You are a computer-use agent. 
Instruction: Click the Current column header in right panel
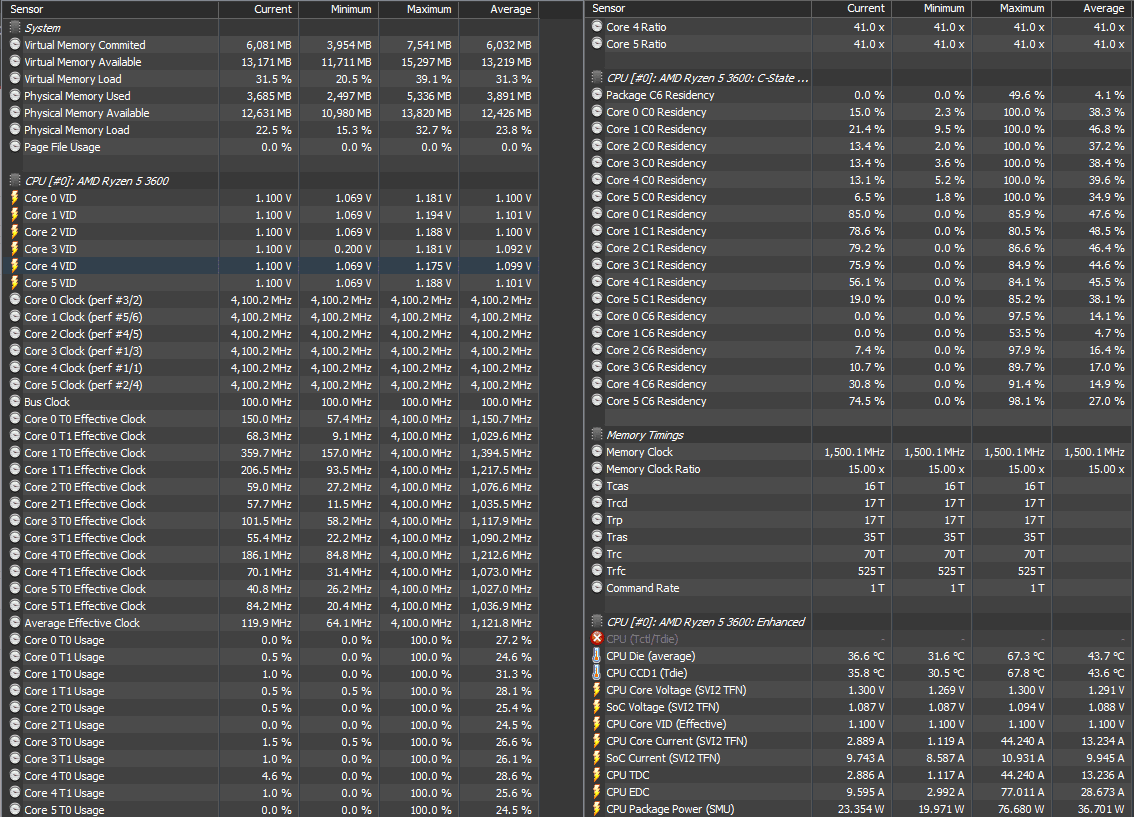click(x=852, y=9)
